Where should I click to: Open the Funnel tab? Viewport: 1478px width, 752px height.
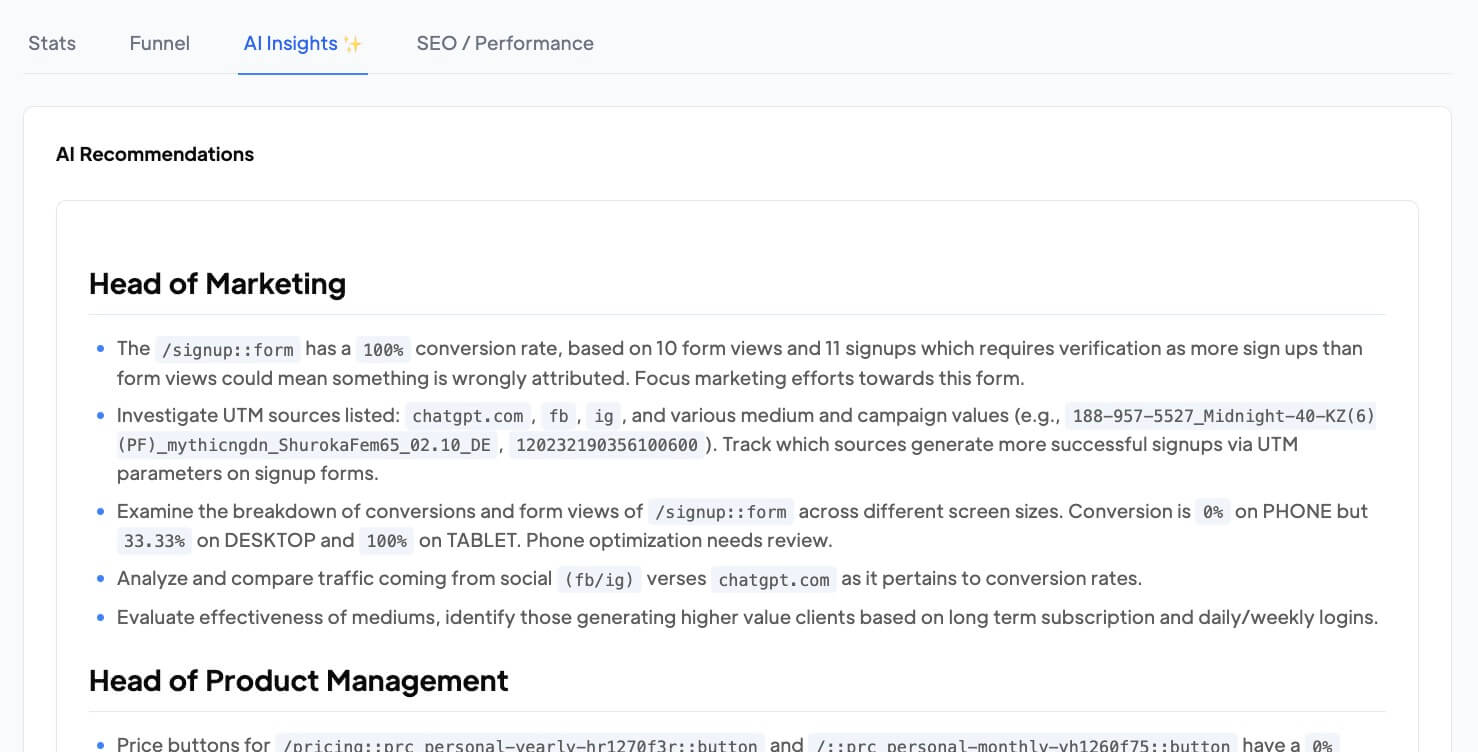point(160,43)
